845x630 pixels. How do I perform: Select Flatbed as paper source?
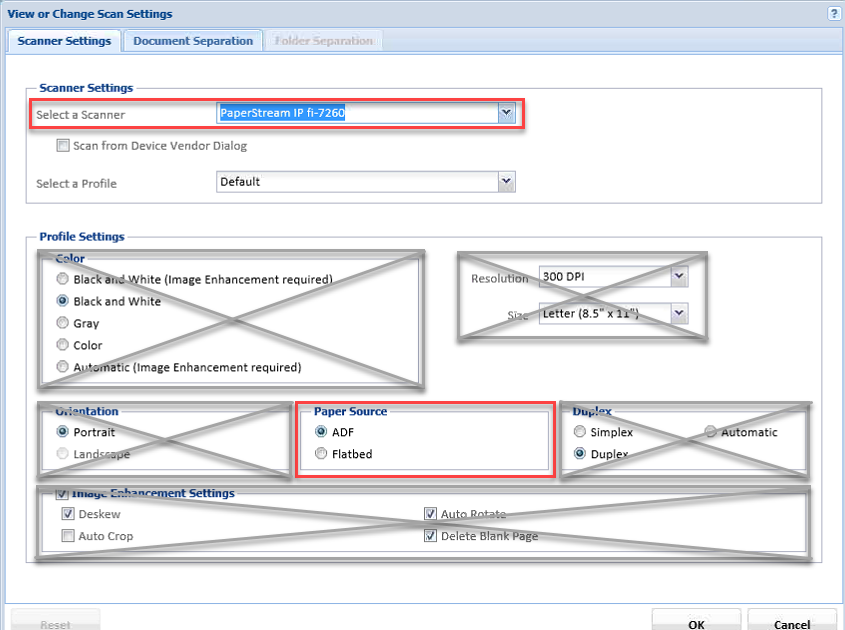point(321,454)
